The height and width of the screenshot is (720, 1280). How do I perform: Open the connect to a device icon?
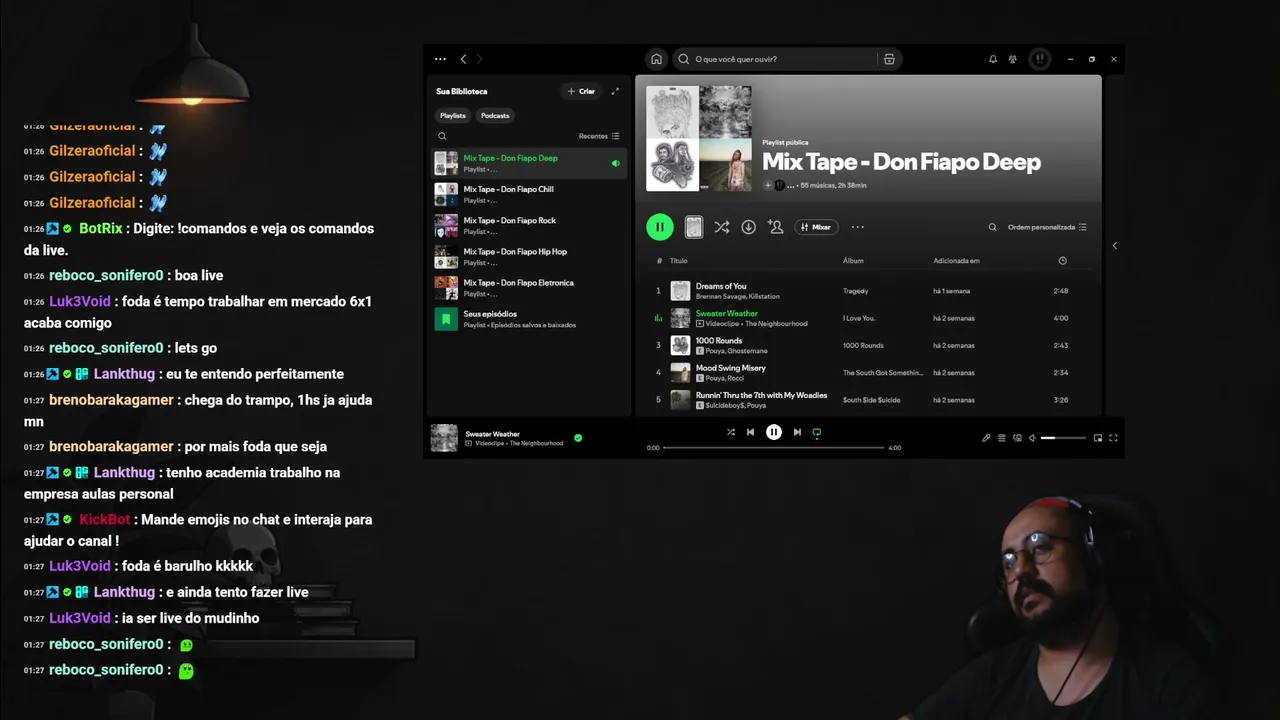1017,438
